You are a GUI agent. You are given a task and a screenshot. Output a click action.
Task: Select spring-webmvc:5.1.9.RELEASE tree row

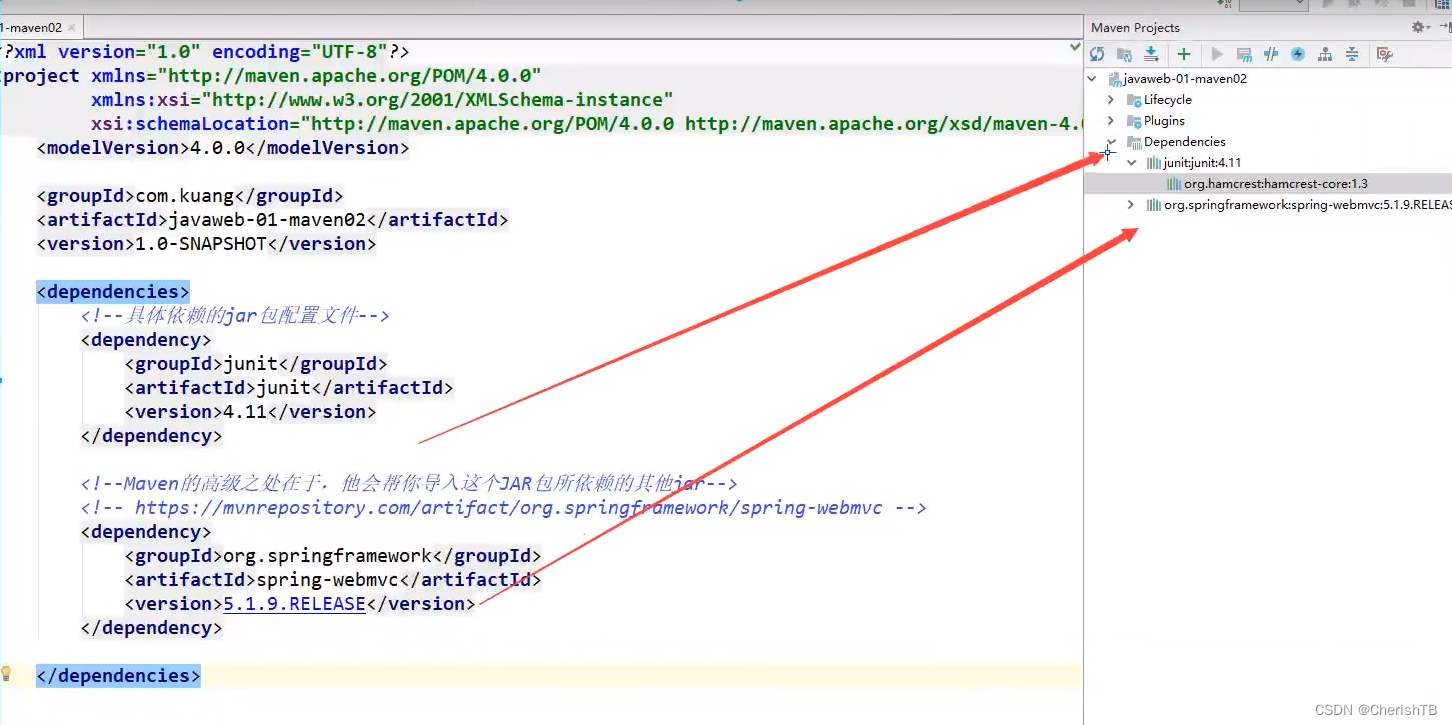[x=1307, y=204]
